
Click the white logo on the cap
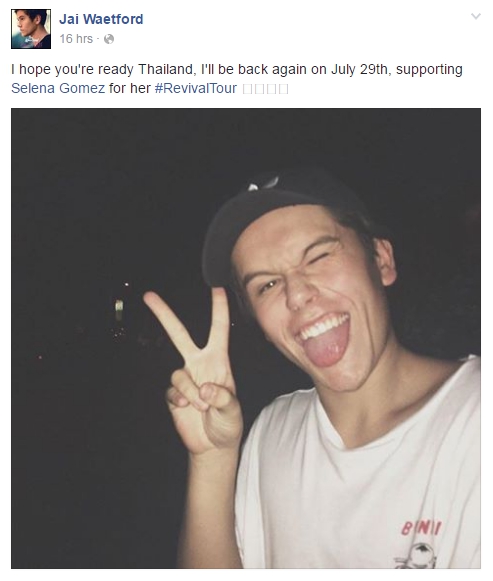click(263, 183)
